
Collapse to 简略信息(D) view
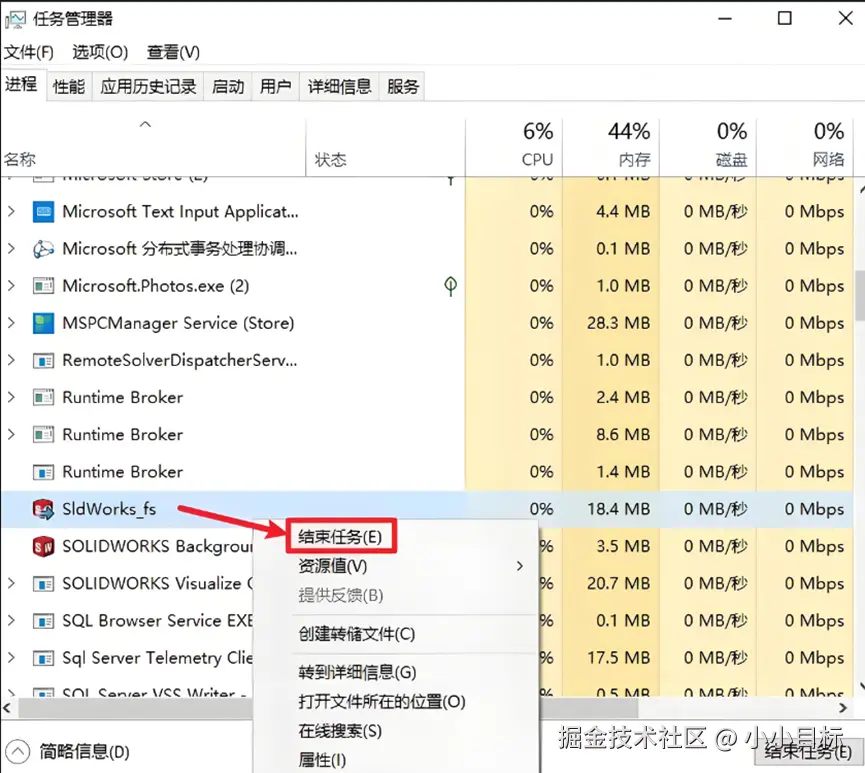tap(67, 752)
